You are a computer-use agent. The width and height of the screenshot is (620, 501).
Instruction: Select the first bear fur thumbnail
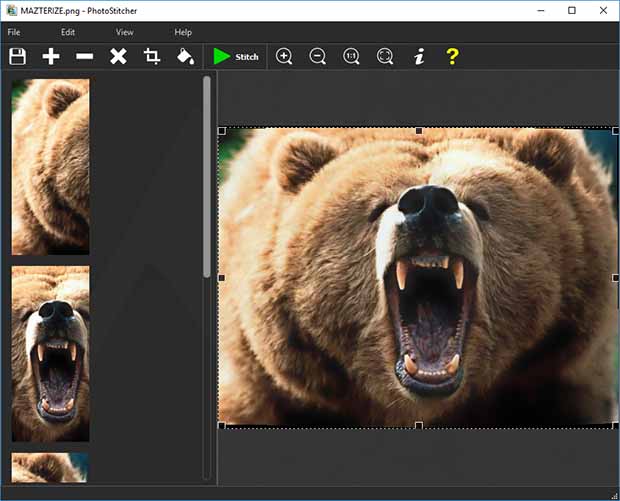pos(50,167)
